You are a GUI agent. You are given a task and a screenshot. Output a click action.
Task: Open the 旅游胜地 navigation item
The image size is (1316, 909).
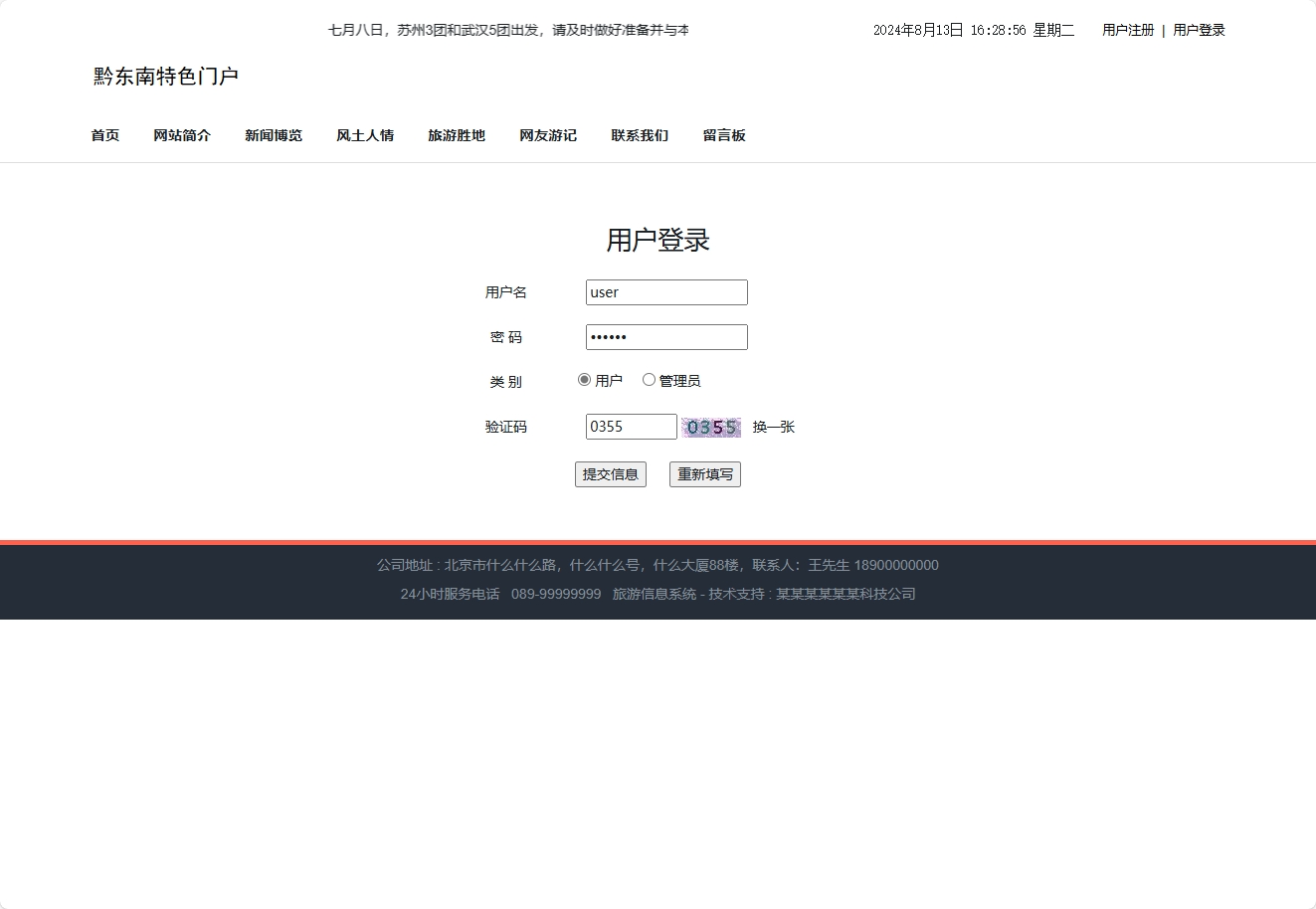point(457,135)
